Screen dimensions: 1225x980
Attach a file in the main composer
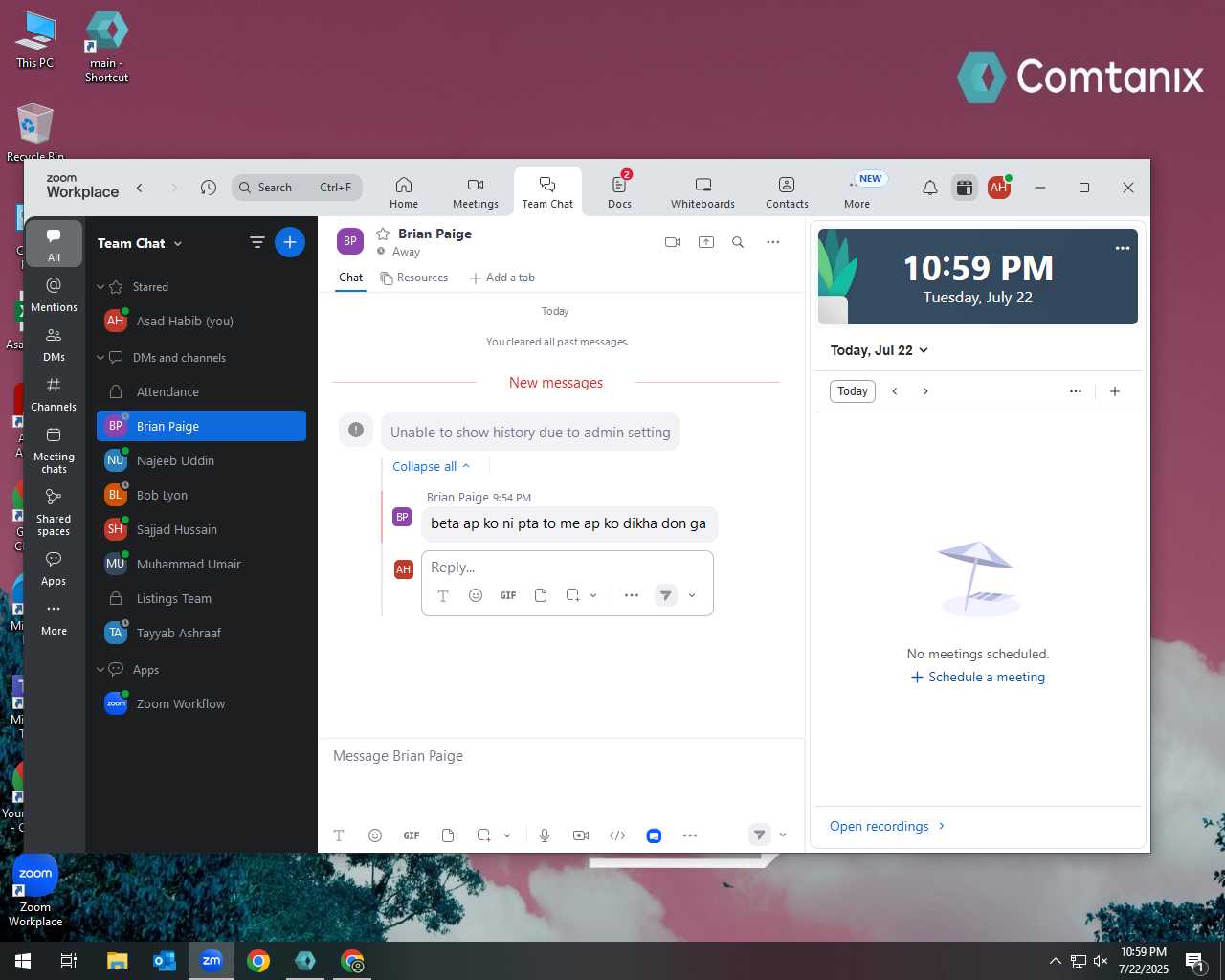448,835
